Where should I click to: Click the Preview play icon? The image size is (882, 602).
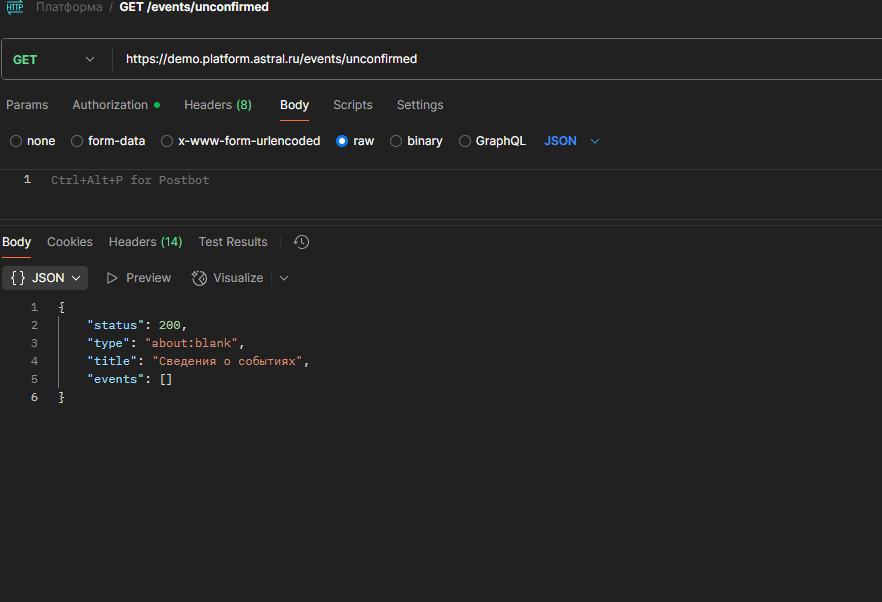coord(112,278)
